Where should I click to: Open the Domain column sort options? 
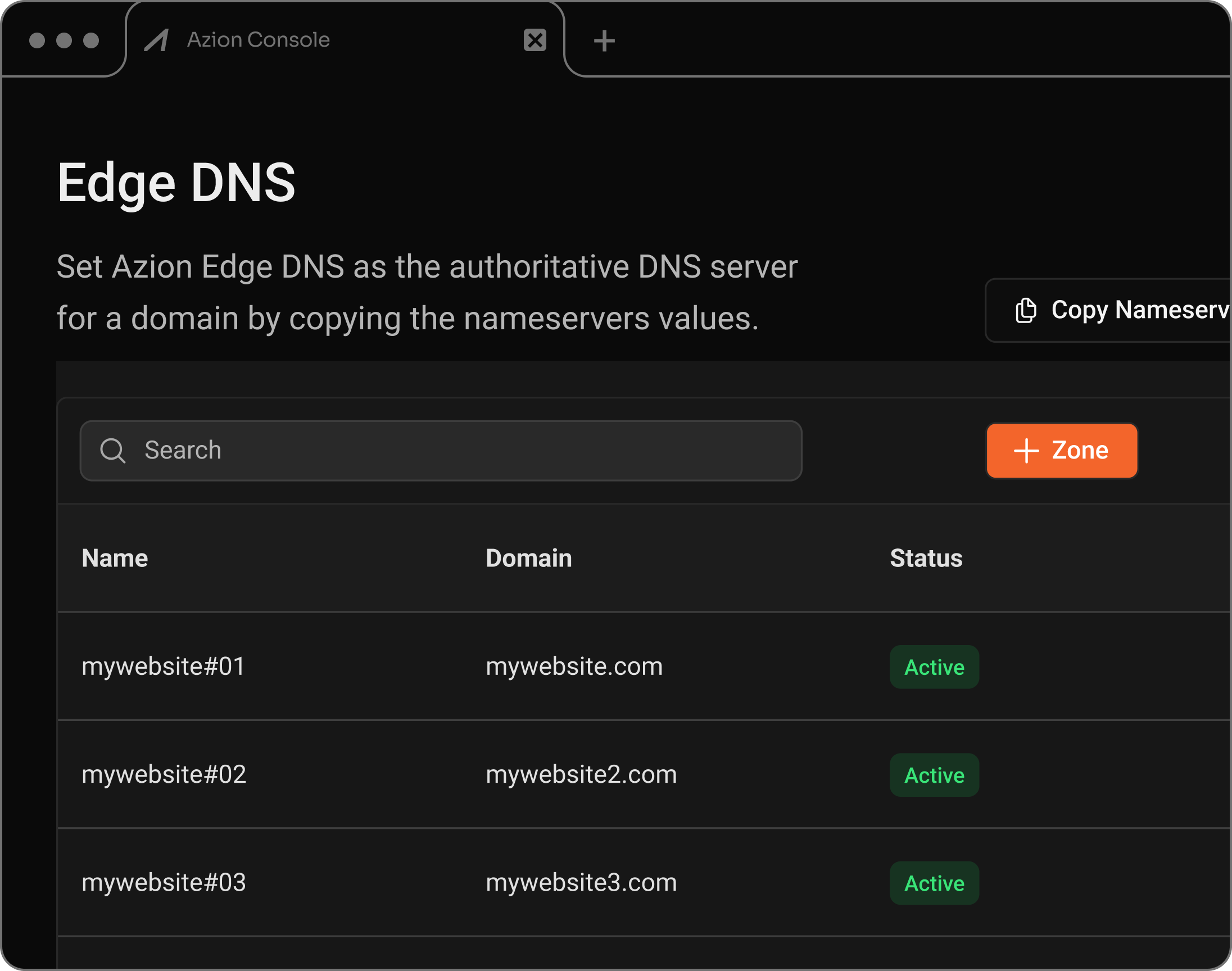529,557
